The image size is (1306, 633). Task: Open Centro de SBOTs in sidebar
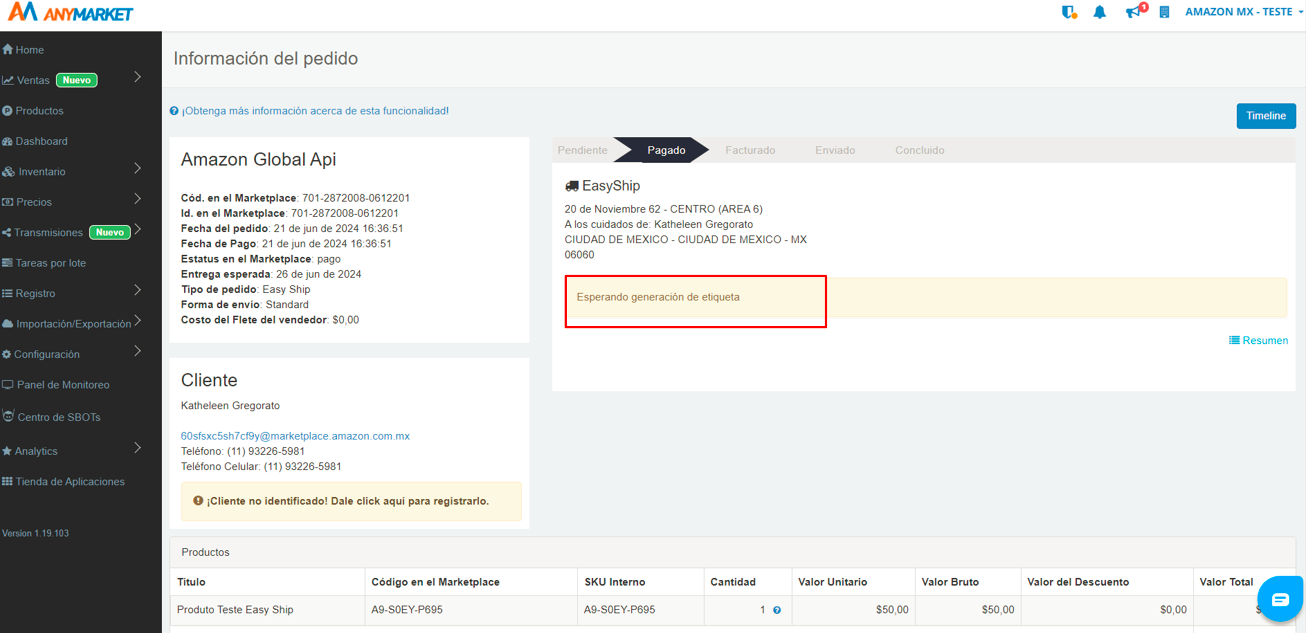point(59,417)
